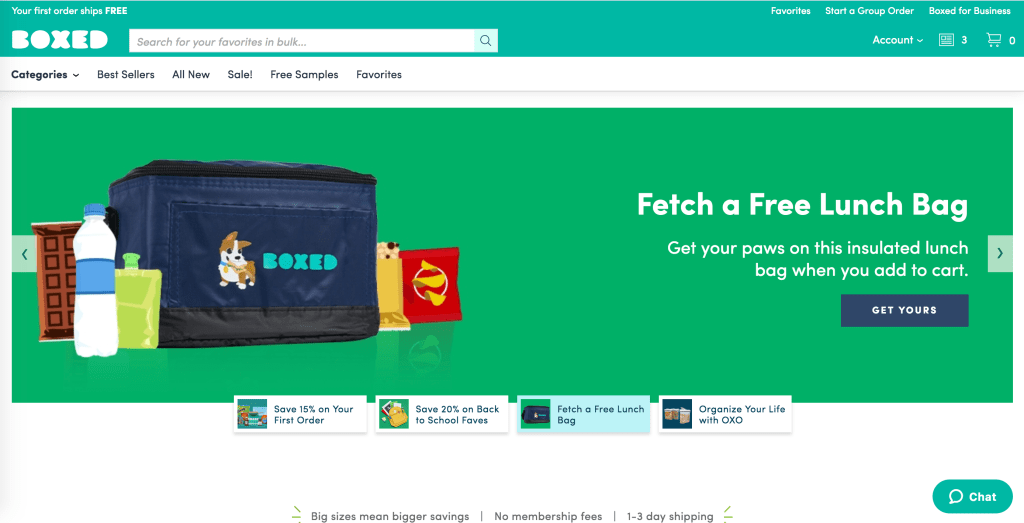
Task: Open Free Samples page
Action: click(x=304, y=74)
